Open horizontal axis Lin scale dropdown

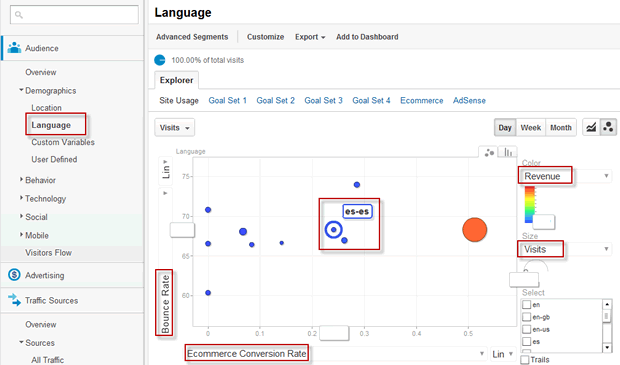point(503,354)
